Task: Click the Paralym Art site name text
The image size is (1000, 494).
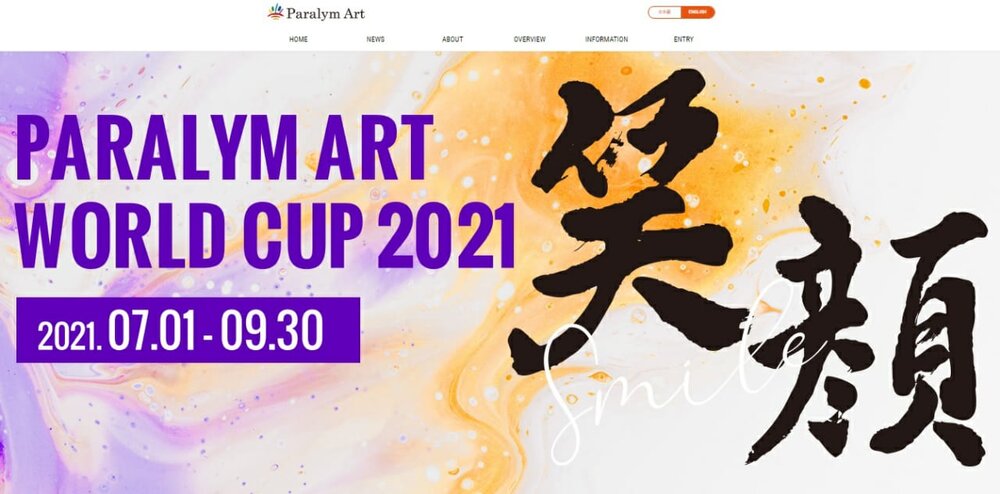Action: click(325, 13)
